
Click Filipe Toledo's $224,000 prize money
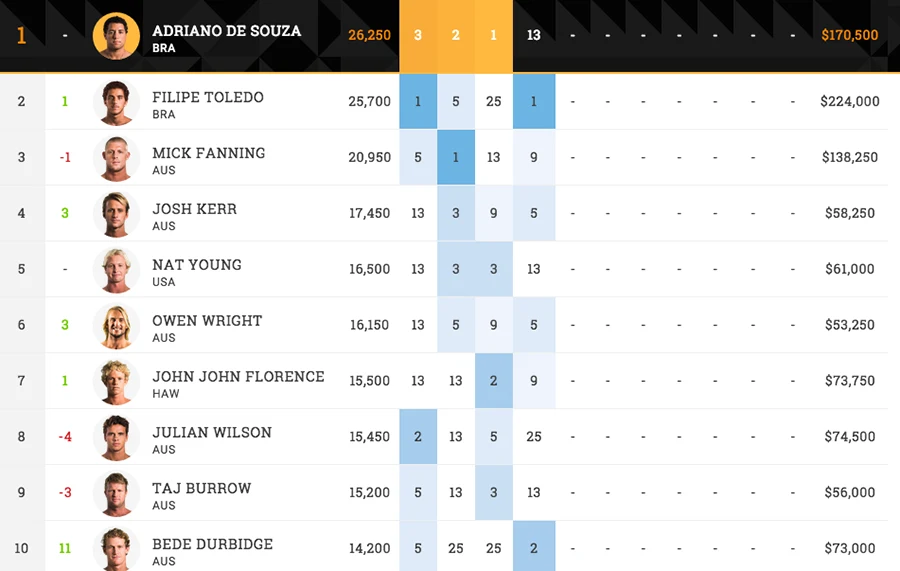(x=849, y=102)
